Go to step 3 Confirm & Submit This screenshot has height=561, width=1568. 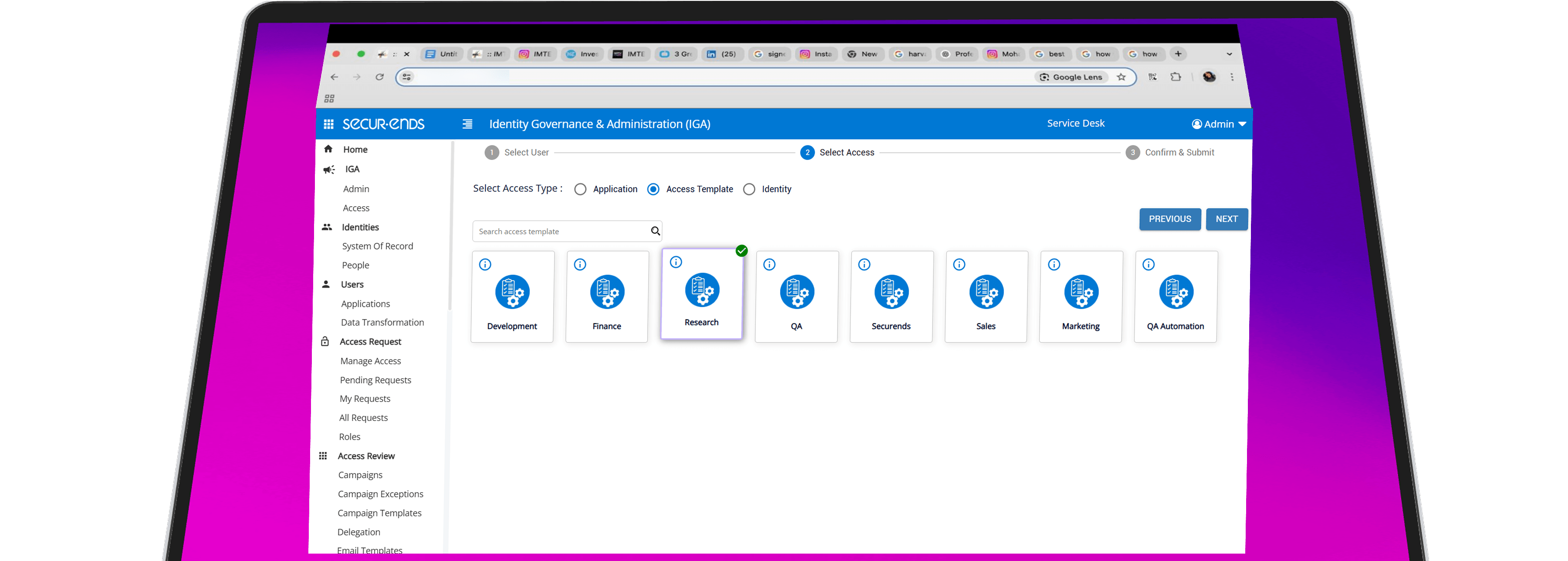(1170, 153)
